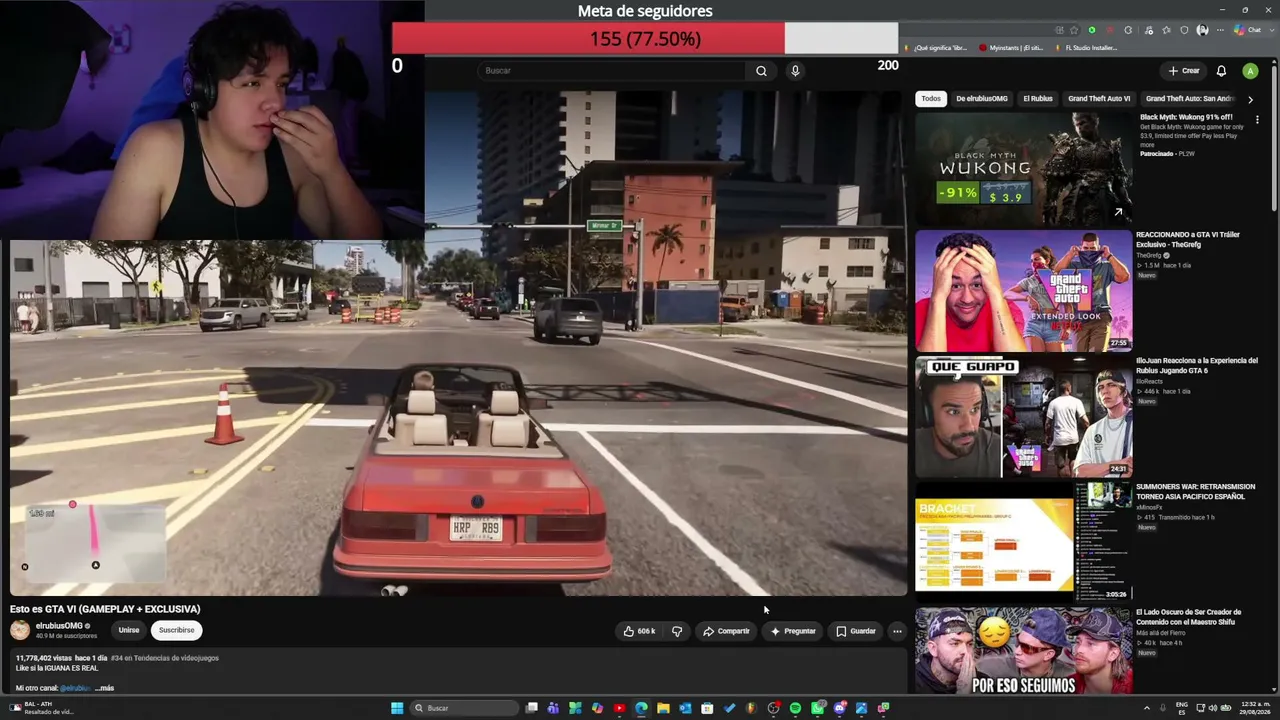Open File Explorer from taskbar
The height and width of the screenshot is (720, 1280).
[x=663, y=708]
